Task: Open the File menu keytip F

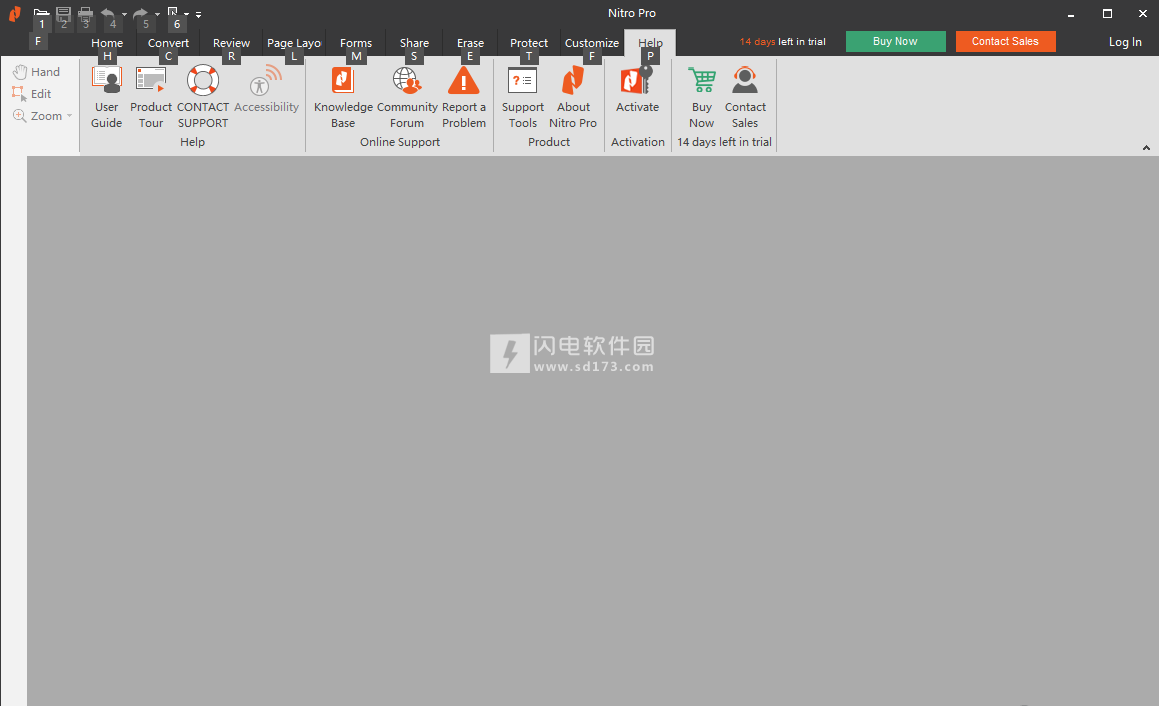Action: point(38,41)
